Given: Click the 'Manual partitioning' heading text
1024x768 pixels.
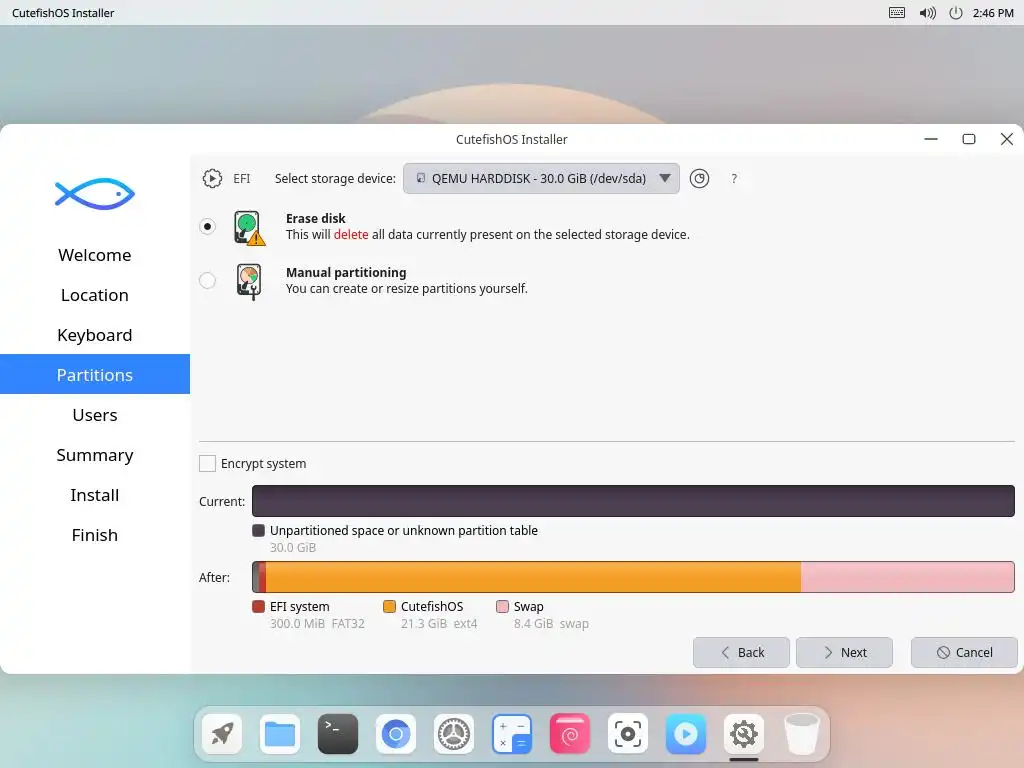Looking at the screenshot, I should (x=346, y=272).
